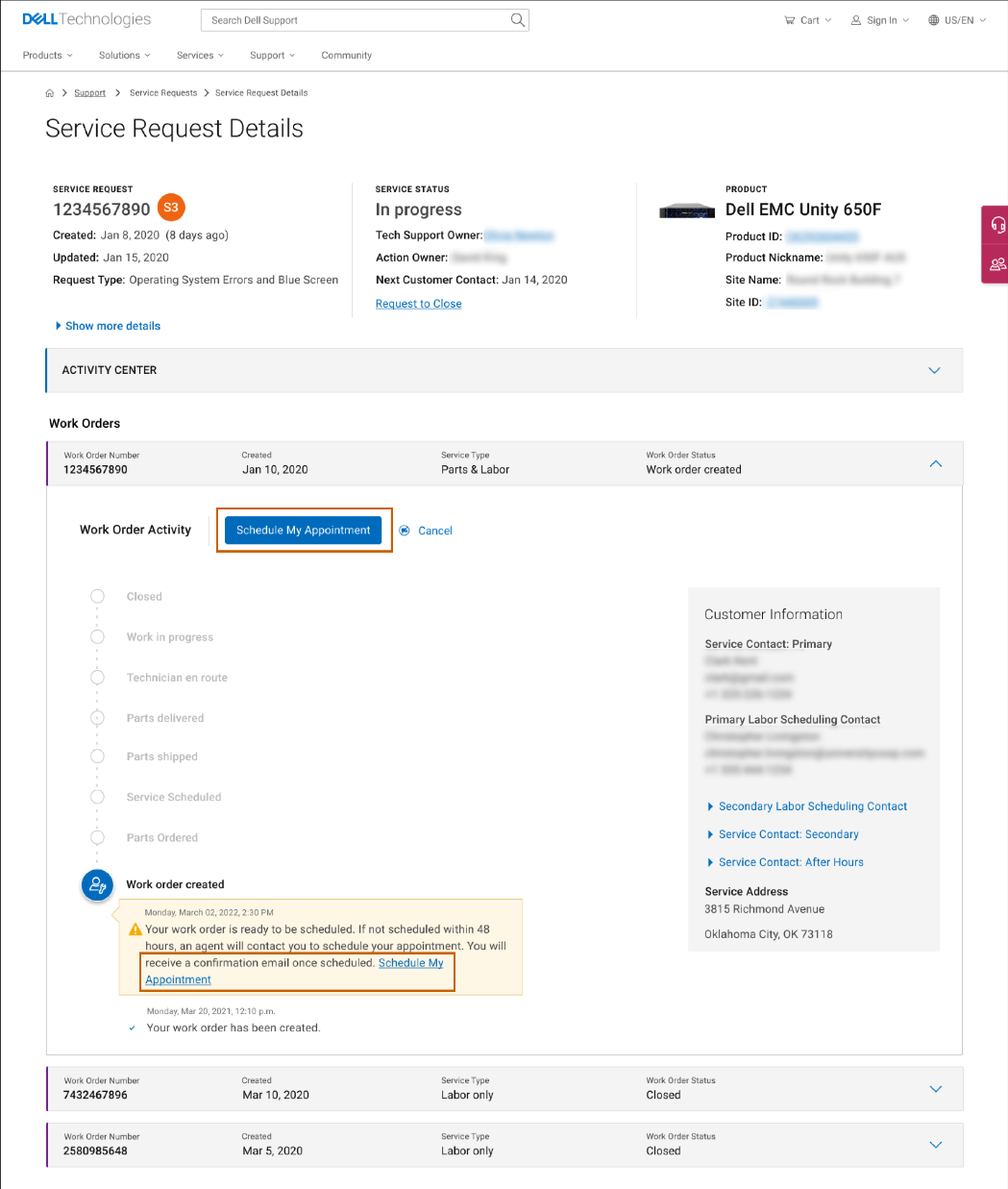
Task: Click the Parts shipped step circle
Action: pos(97,756)
